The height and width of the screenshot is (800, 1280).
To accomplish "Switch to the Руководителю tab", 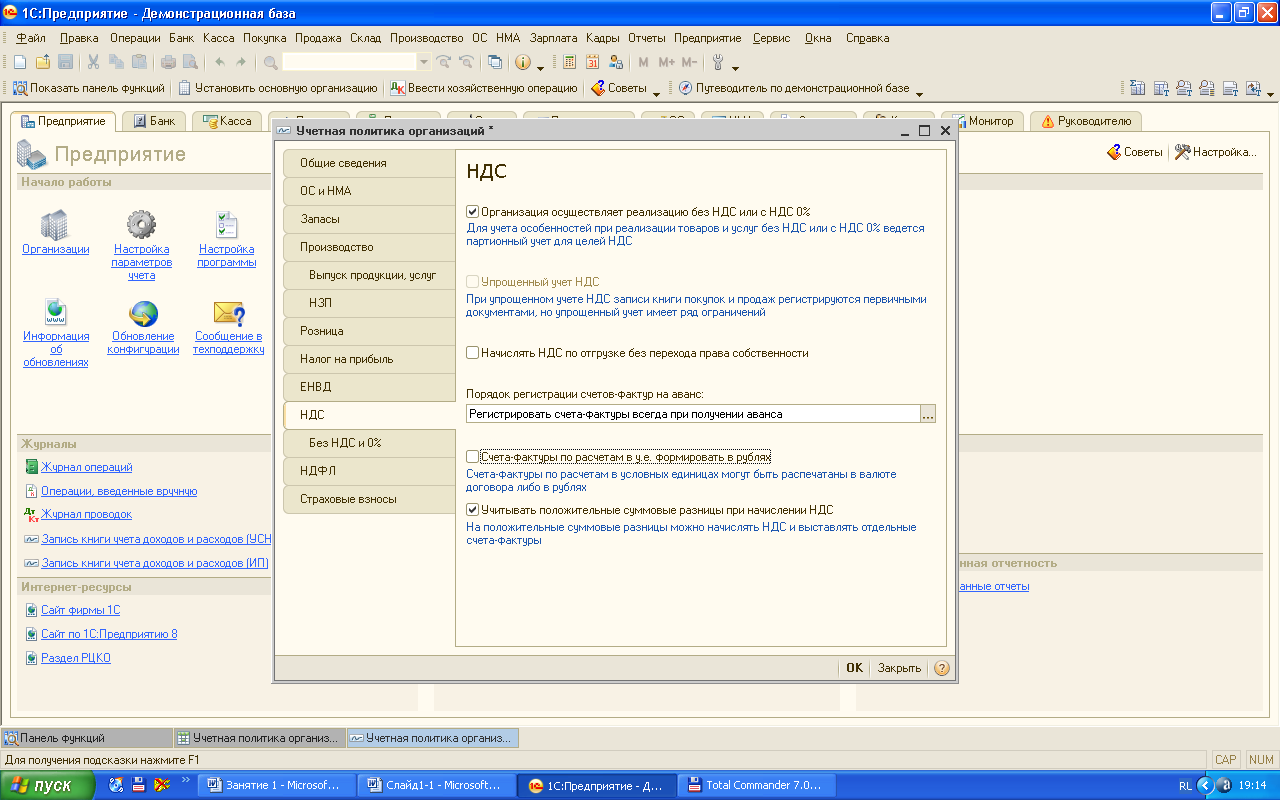I will pos(1085,121).
